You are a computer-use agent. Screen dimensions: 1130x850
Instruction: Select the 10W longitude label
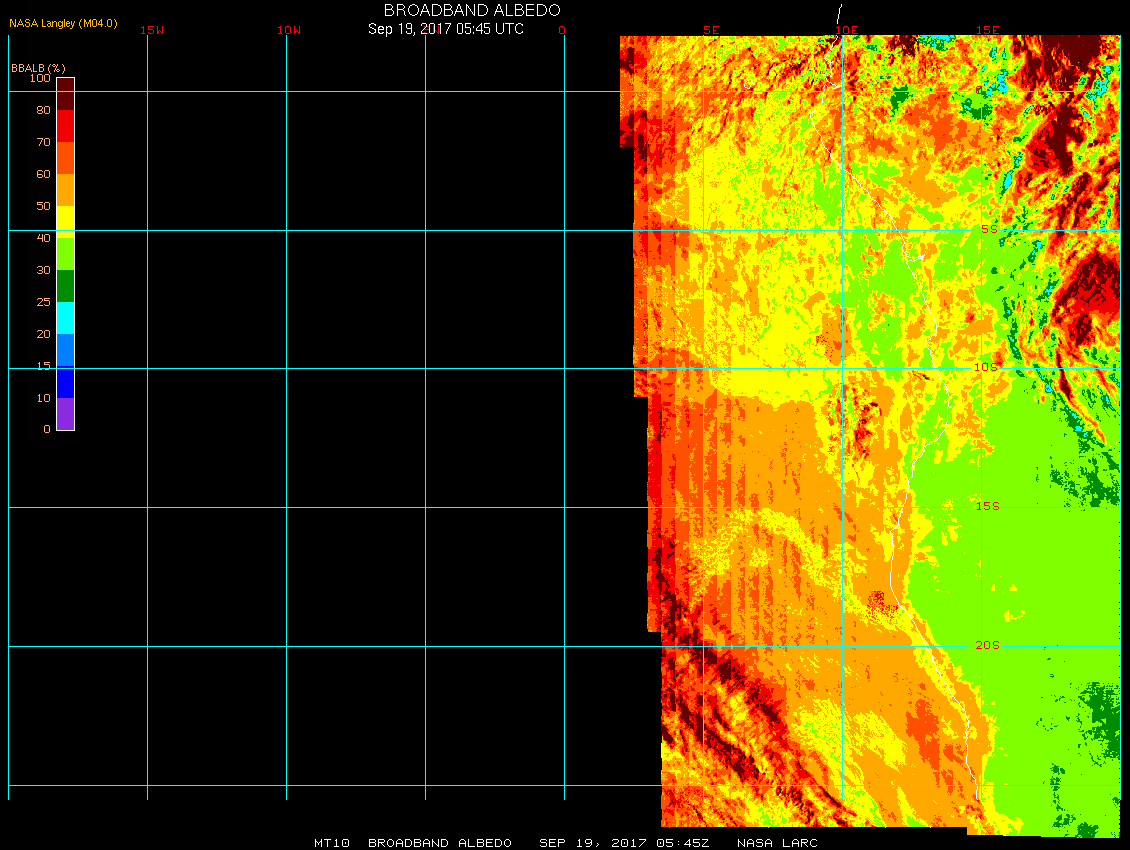pyautogui.click(x=289, y=30)
